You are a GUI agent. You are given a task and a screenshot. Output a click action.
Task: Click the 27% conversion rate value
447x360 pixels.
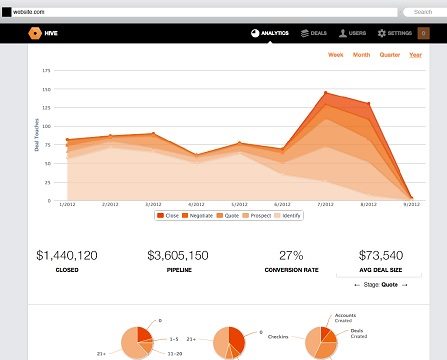tap(291, 256)
